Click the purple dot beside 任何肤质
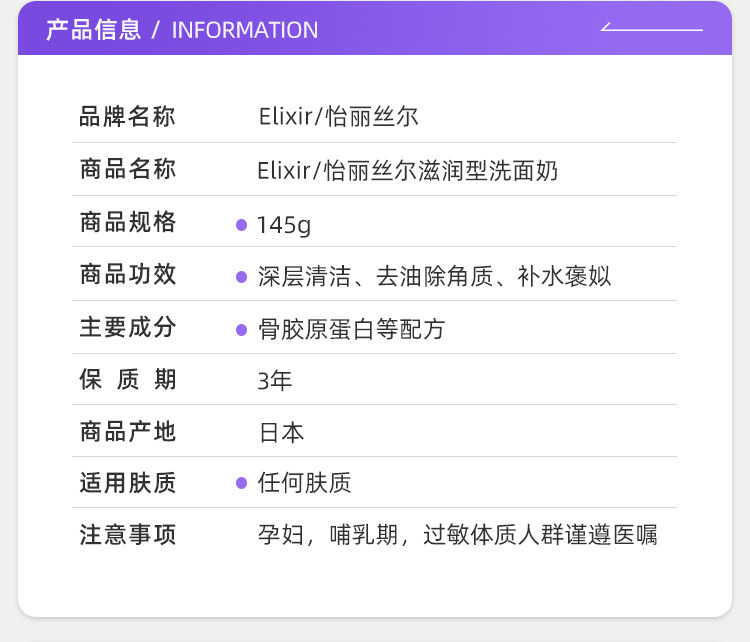This screenshot has height=642, width=750. tap(241, 484)
